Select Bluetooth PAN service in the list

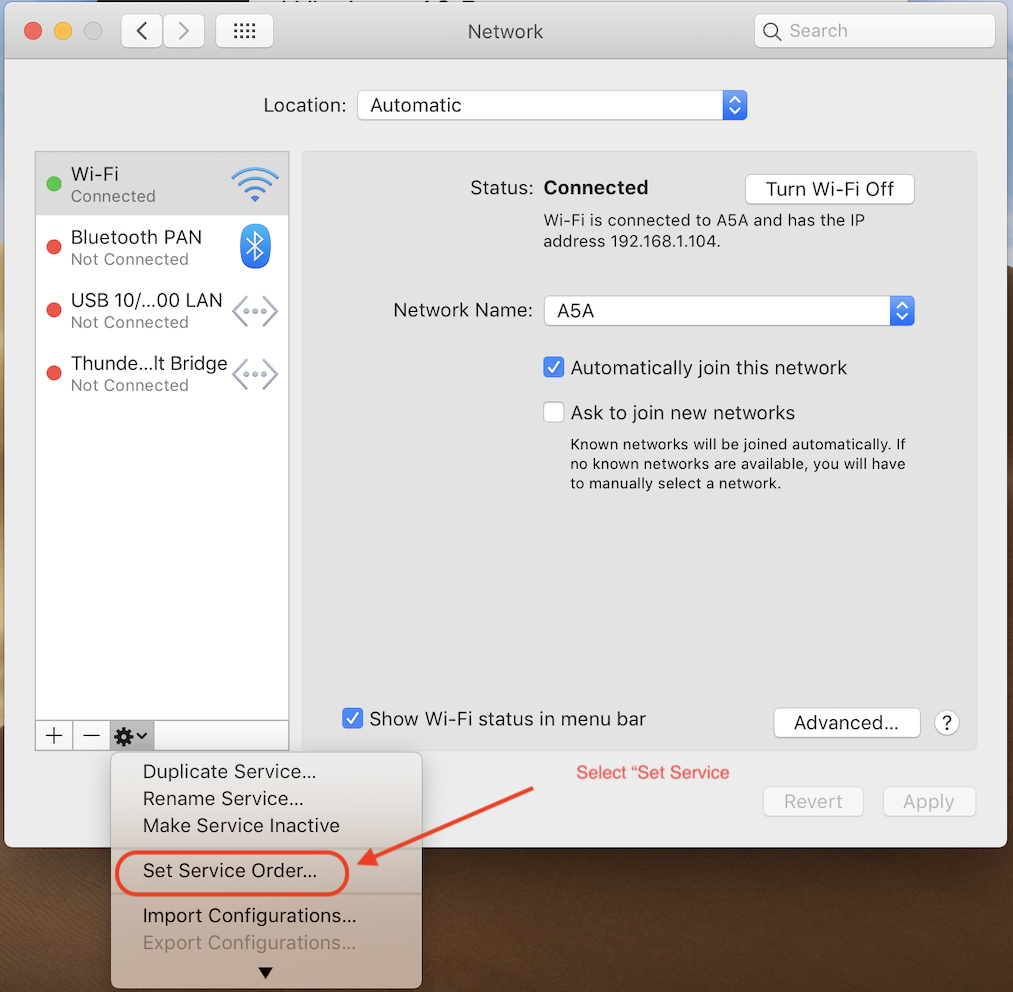pyautogui.click(x=162, y=247)
